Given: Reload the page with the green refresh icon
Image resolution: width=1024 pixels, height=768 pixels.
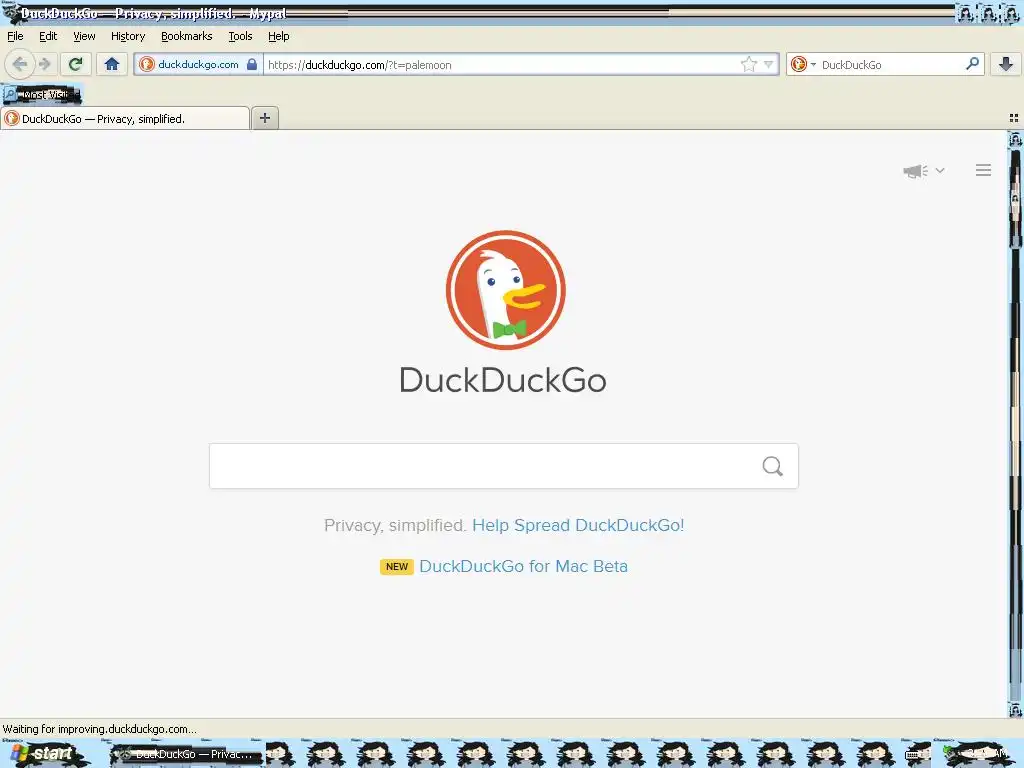Looking at the screenshot, I should pyautogui.click(x=75, y=64).
